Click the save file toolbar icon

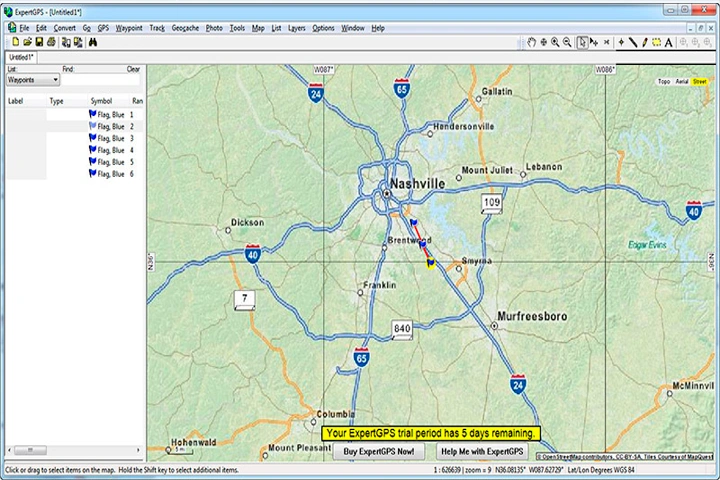coord(39,42)
